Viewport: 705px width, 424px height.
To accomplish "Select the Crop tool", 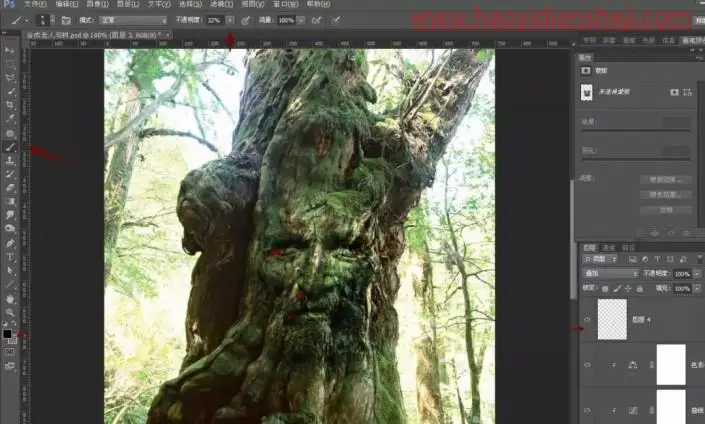I will [x=9, y=105].
